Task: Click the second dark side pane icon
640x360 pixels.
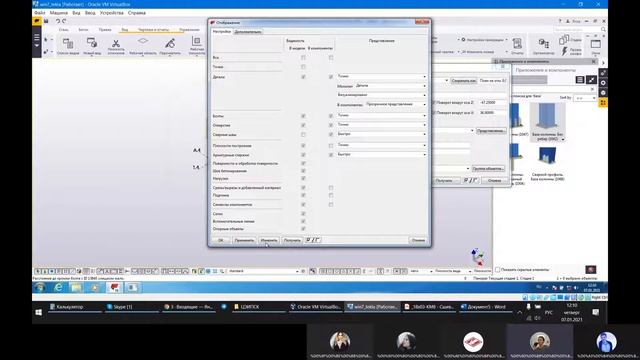Action: pyautogui.click(x=603, y=83)
